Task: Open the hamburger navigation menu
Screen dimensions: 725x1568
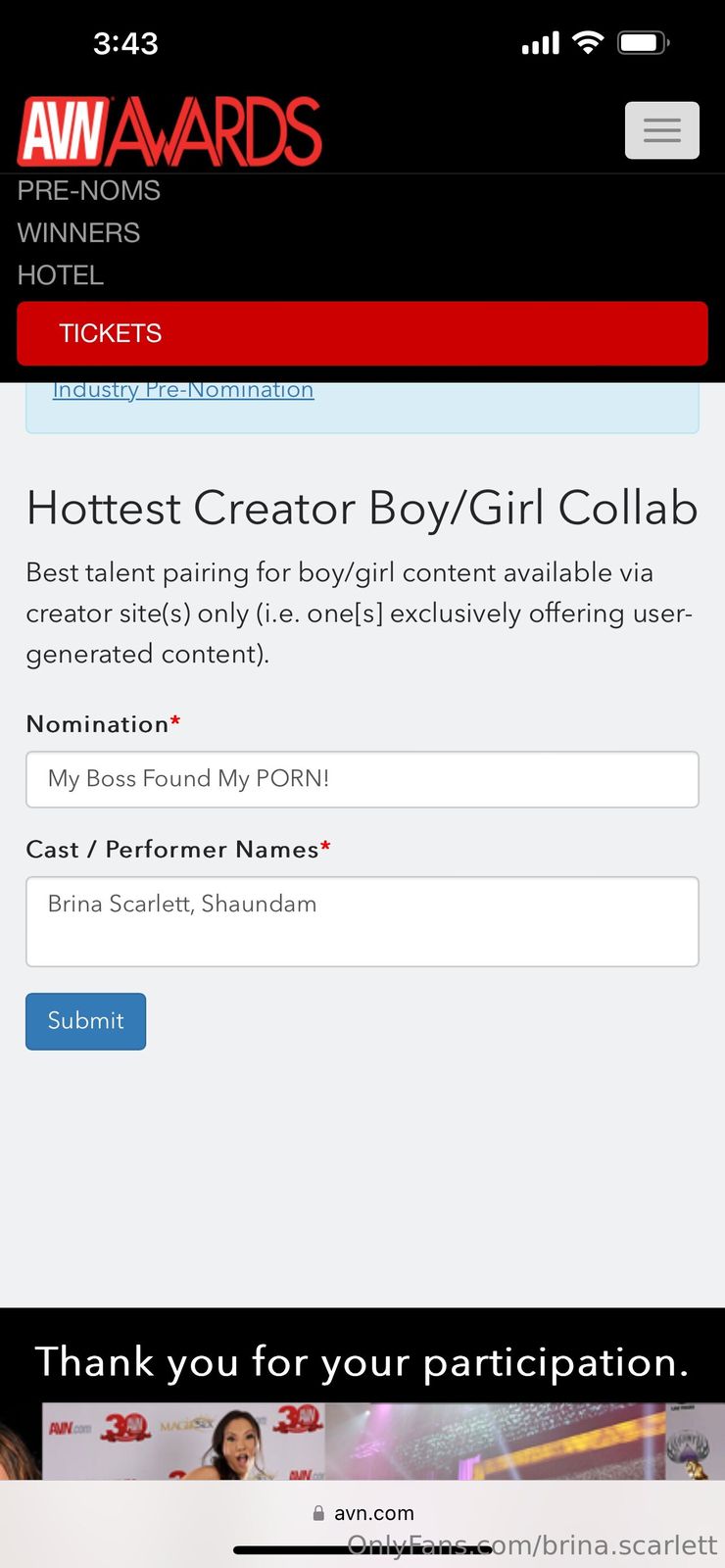Action: pos(661,130)
